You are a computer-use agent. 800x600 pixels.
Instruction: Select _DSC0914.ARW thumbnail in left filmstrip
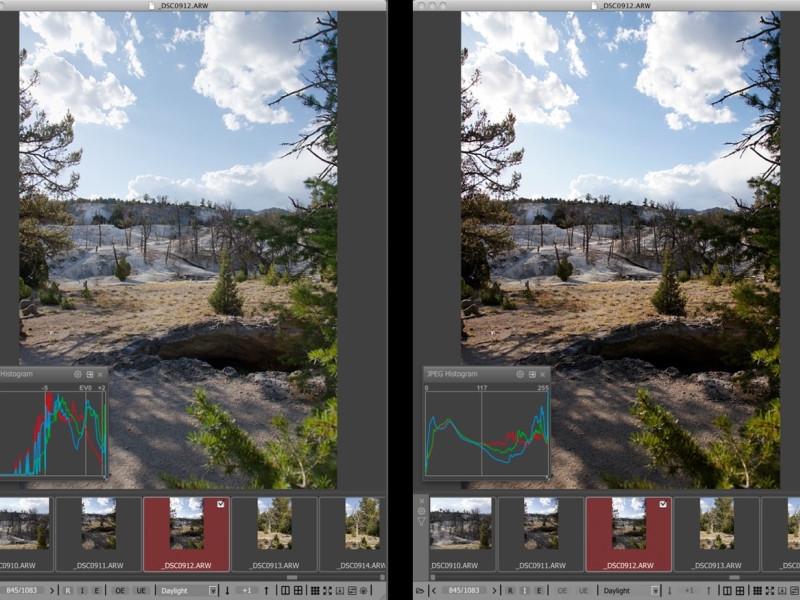click(353, 534)
